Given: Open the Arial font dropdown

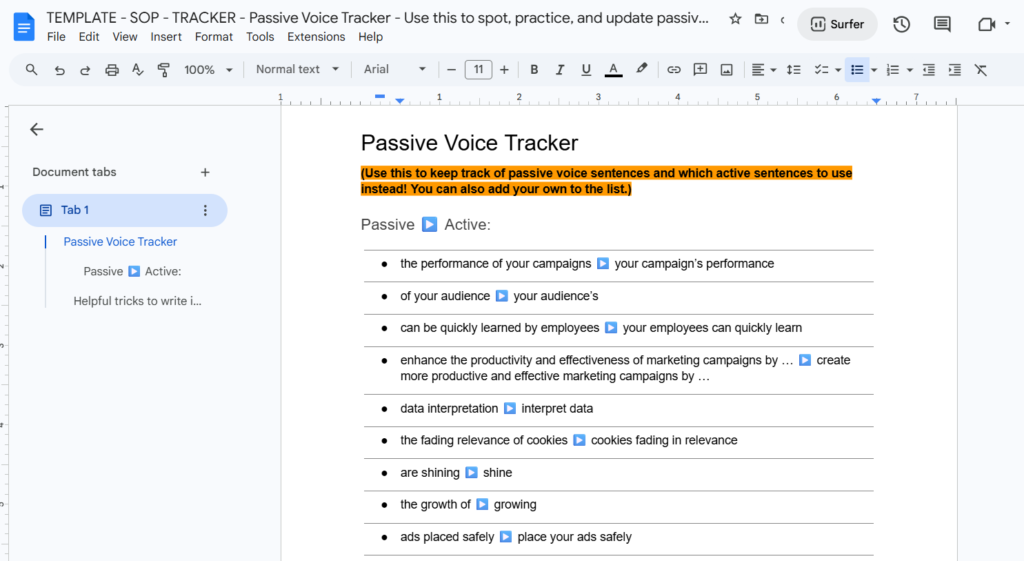Looking at the screenshot, I should [x=394, y=69].
